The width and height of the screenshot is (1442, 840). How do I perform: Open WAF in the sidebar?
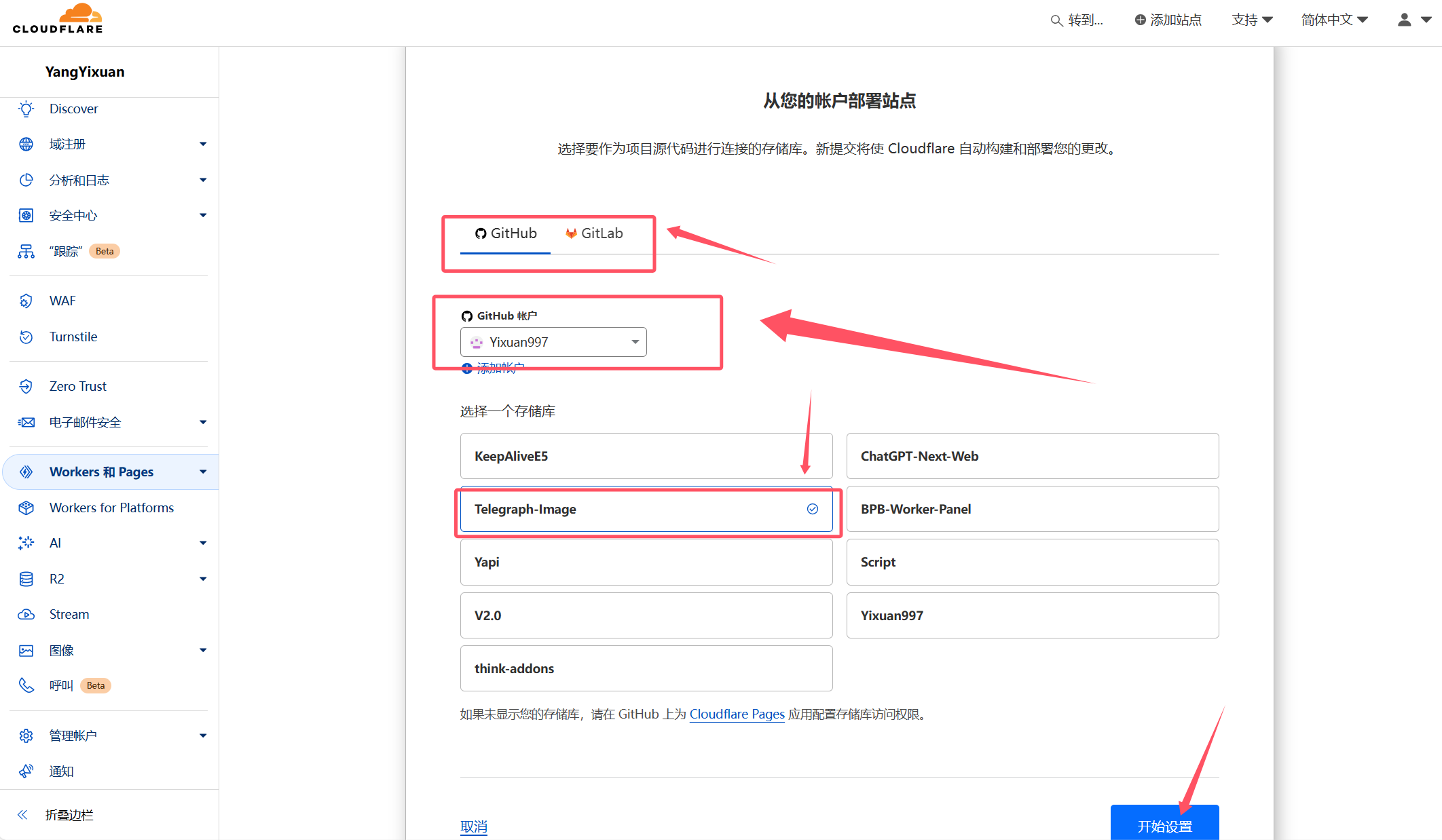click(x=62, y=301)
